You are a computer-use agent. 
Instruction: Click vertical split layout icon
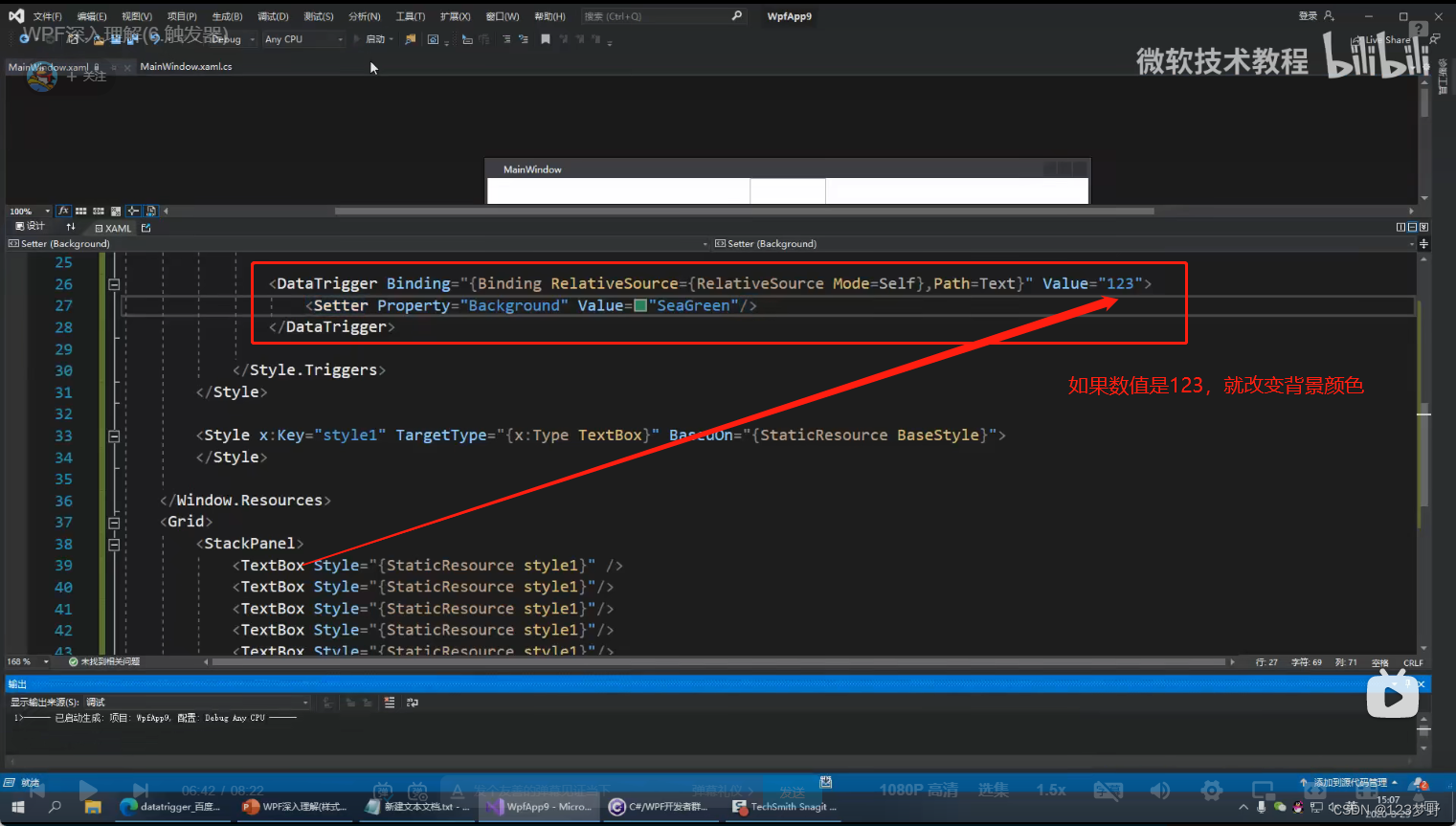tap(1400, 227)
